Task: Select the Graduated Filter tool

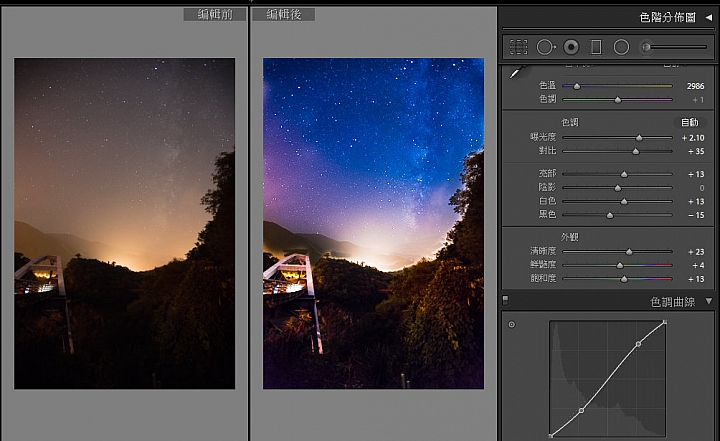Action: 596,47
